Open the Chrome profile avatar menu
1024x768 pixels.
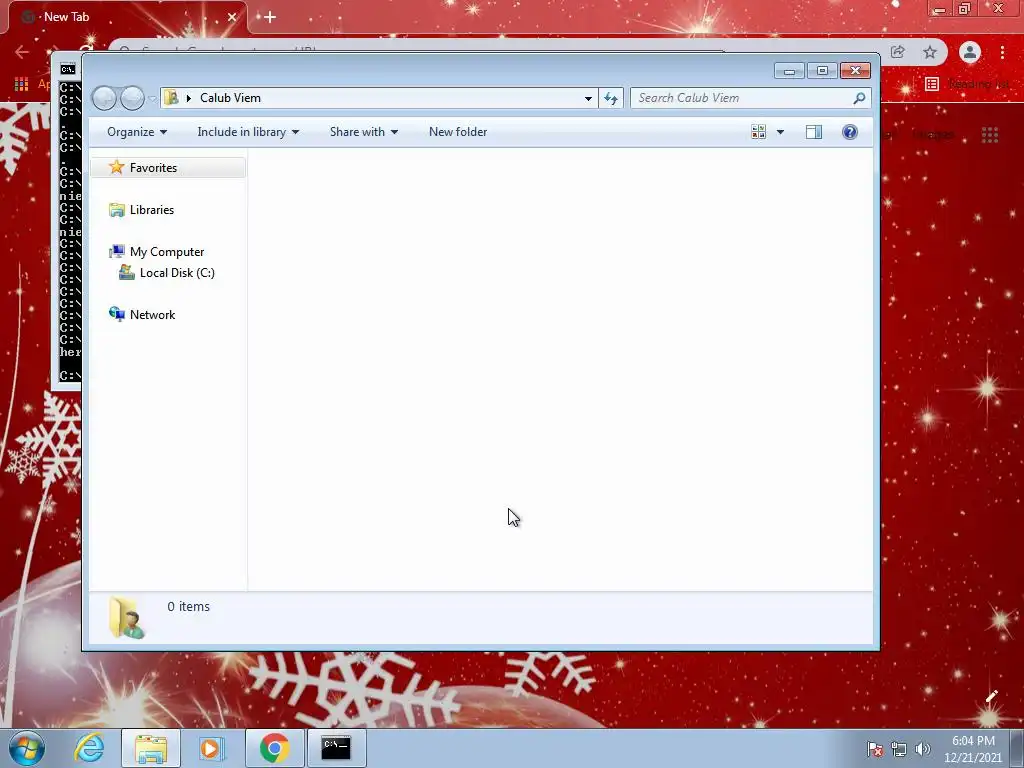970,52
